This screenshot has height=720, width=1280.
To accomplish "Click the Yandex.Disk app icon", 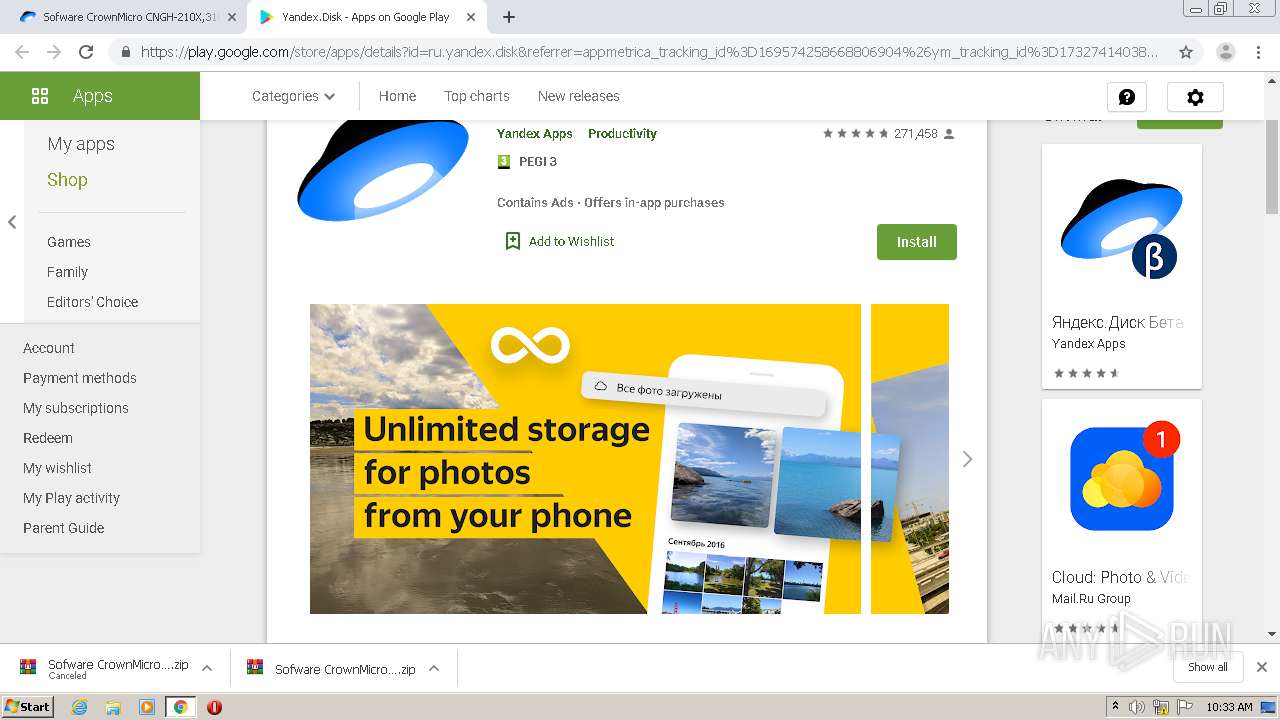I will tap(383, 171).
